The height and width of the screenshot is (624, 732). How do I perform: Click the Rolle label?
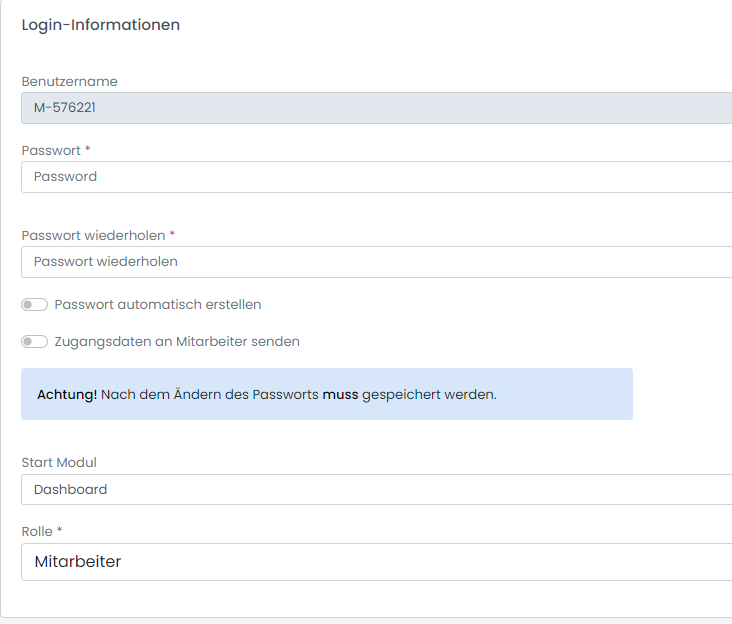click(37, 532)
